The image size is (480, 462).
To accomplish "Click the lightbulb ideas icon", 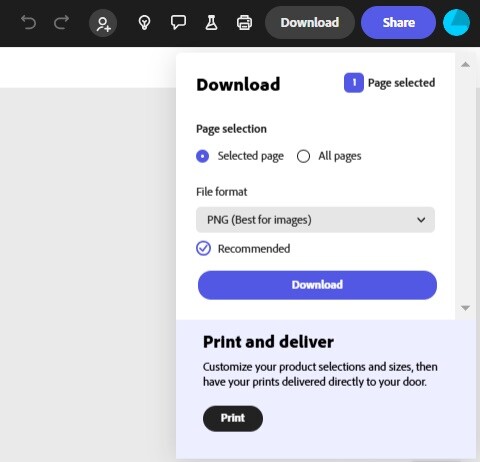I will click(144, 23).
